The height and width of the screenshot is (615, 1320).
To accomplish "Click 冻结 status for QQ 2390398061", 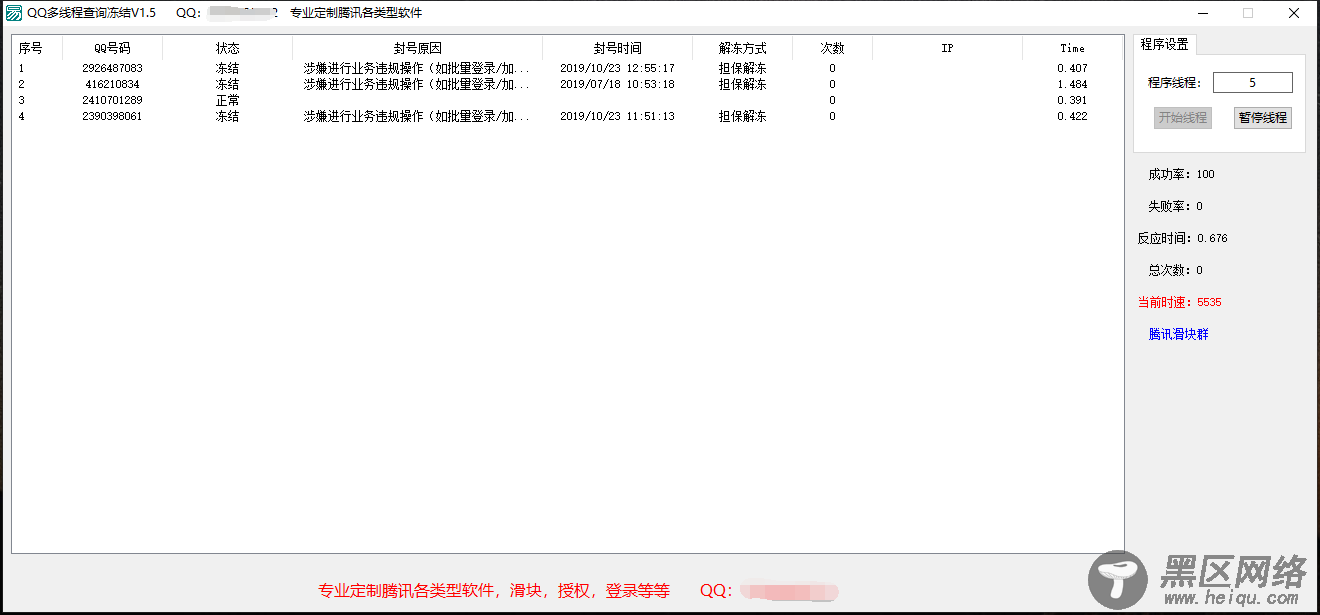I will 227,116.
